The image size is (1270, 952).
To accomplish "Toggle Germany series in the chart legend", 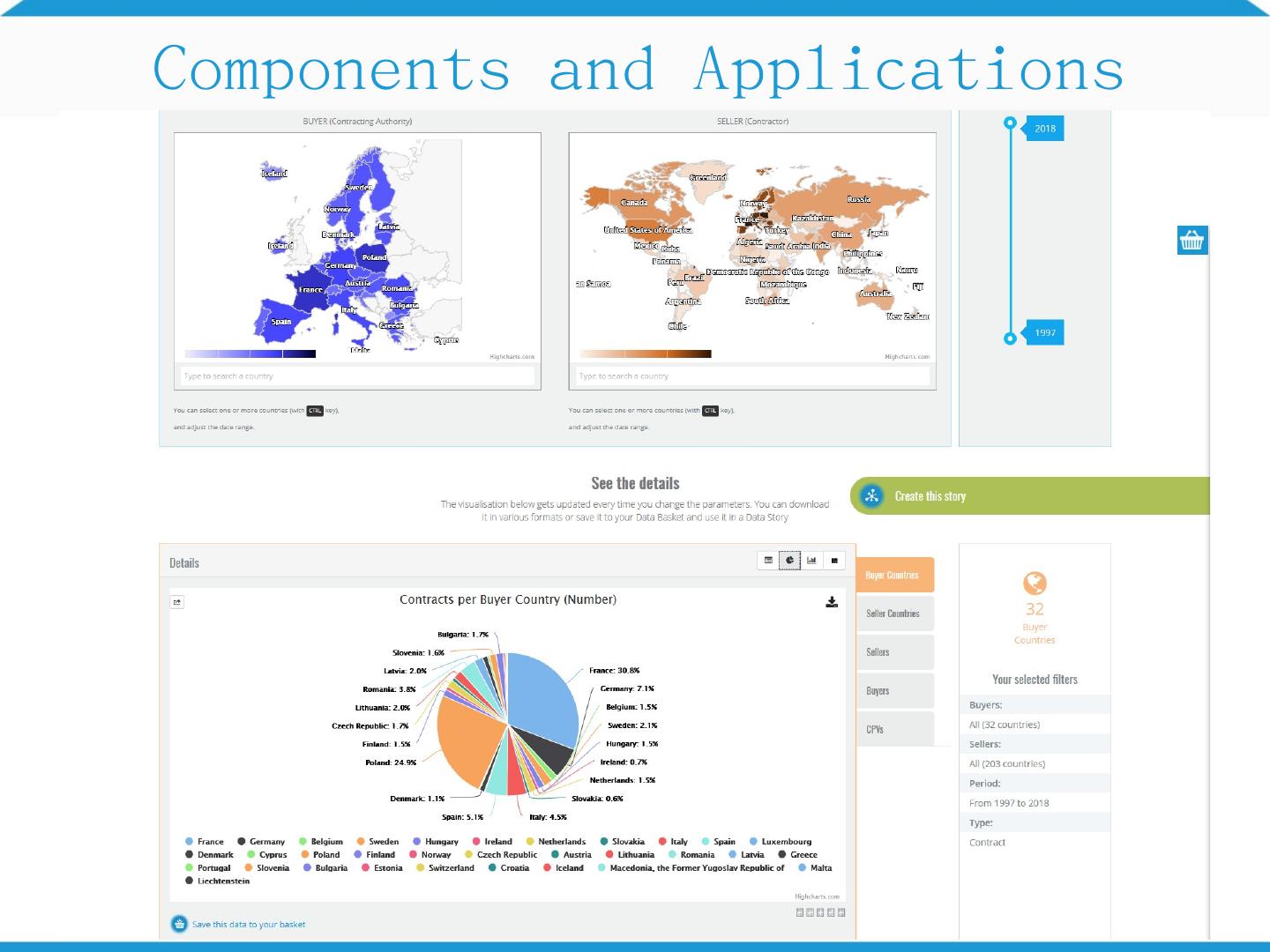I will pos(261,842).
